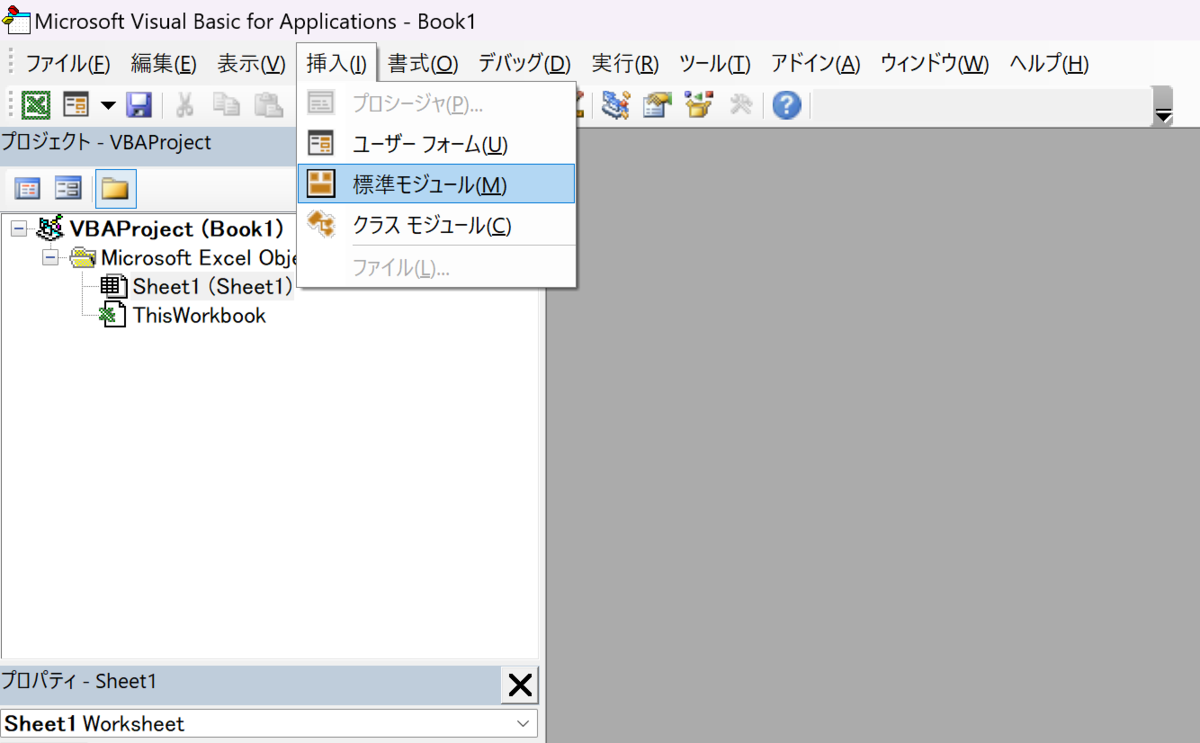
Task: Open Object Browser from the toolbar icon
Action: (700, 105)
